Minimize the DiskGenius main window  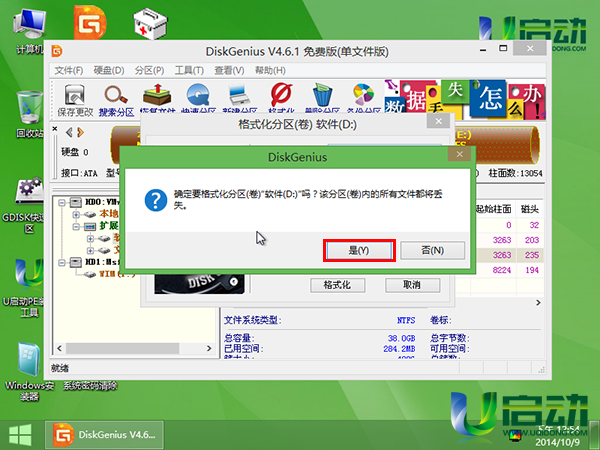tap(483, 49)
